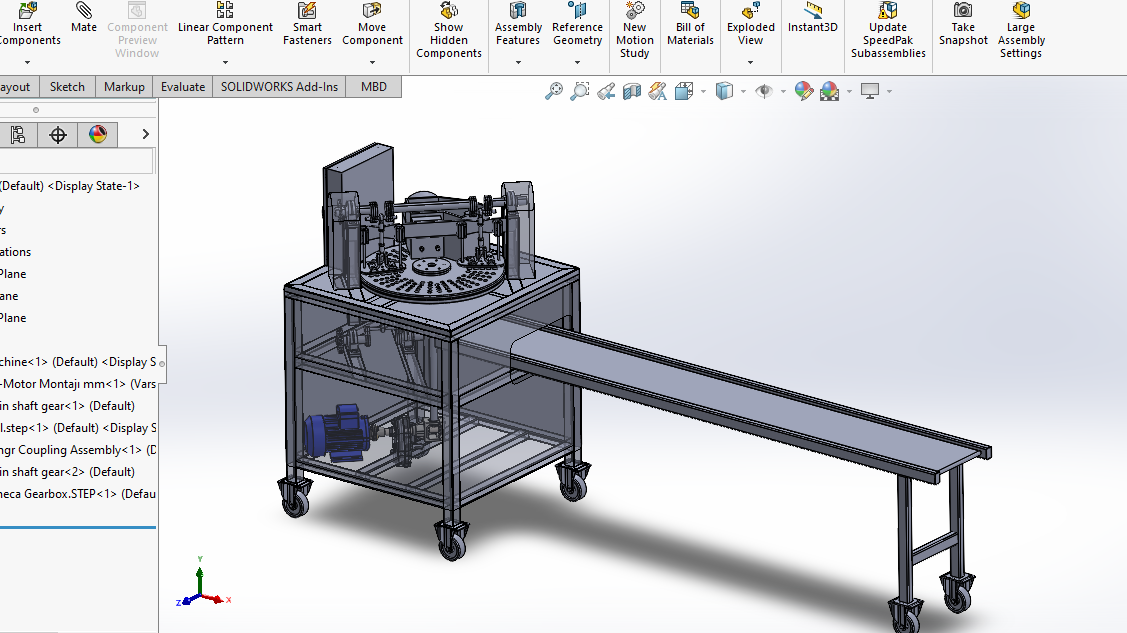The width and height of the screenshot is (1127, 633).
Task: Click the Hide/Show Items eye icon
Action: point(764,91)
